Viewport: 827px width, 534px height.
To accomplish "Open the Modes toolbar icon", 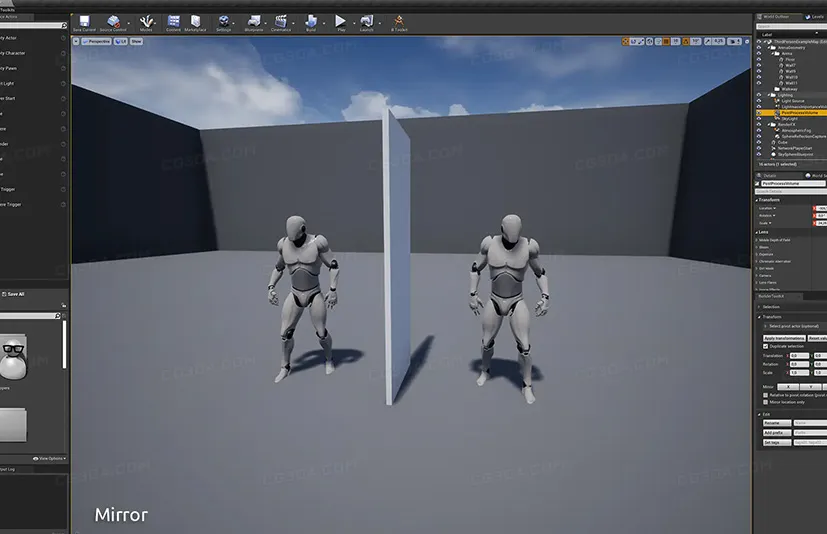I will (x=146, y=23).
